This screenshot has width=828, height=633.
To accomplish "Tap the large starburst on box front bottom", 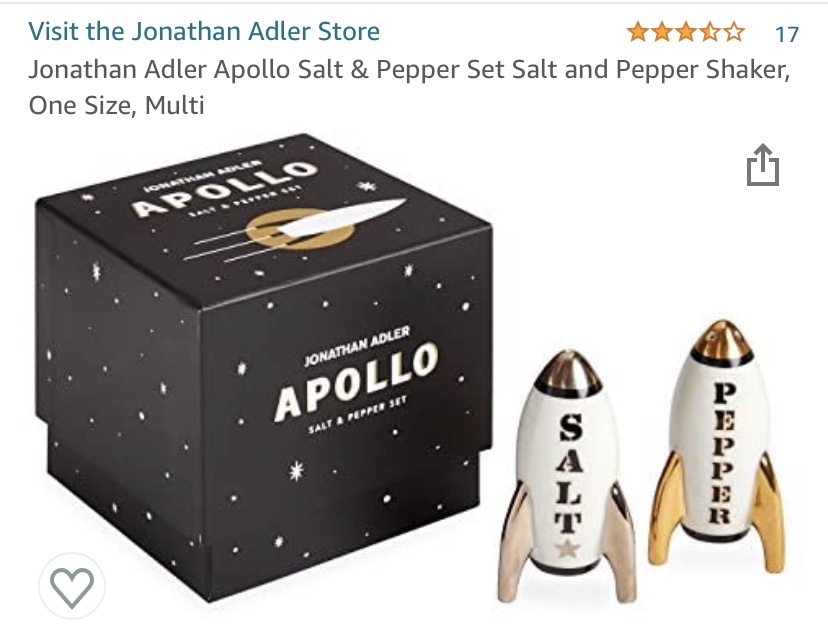I will (297, 470).
